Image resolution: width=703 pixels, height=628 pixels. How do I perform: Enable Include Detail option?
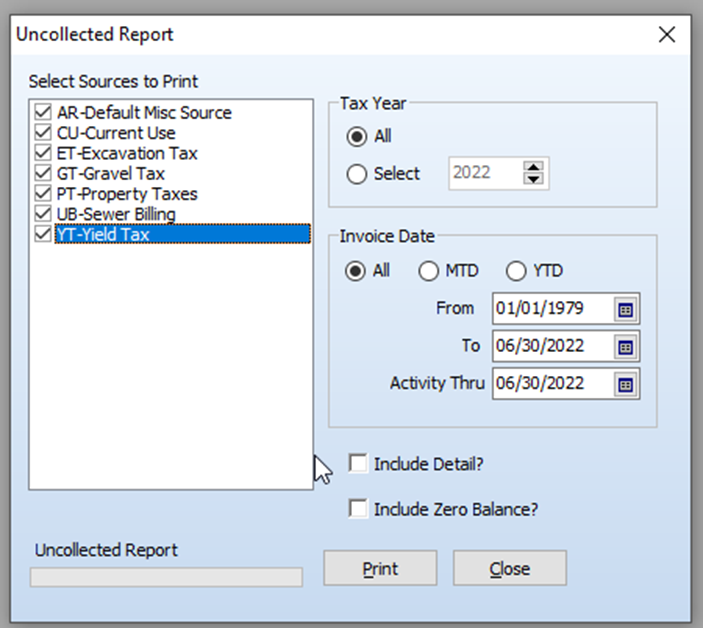click(358, 463)
